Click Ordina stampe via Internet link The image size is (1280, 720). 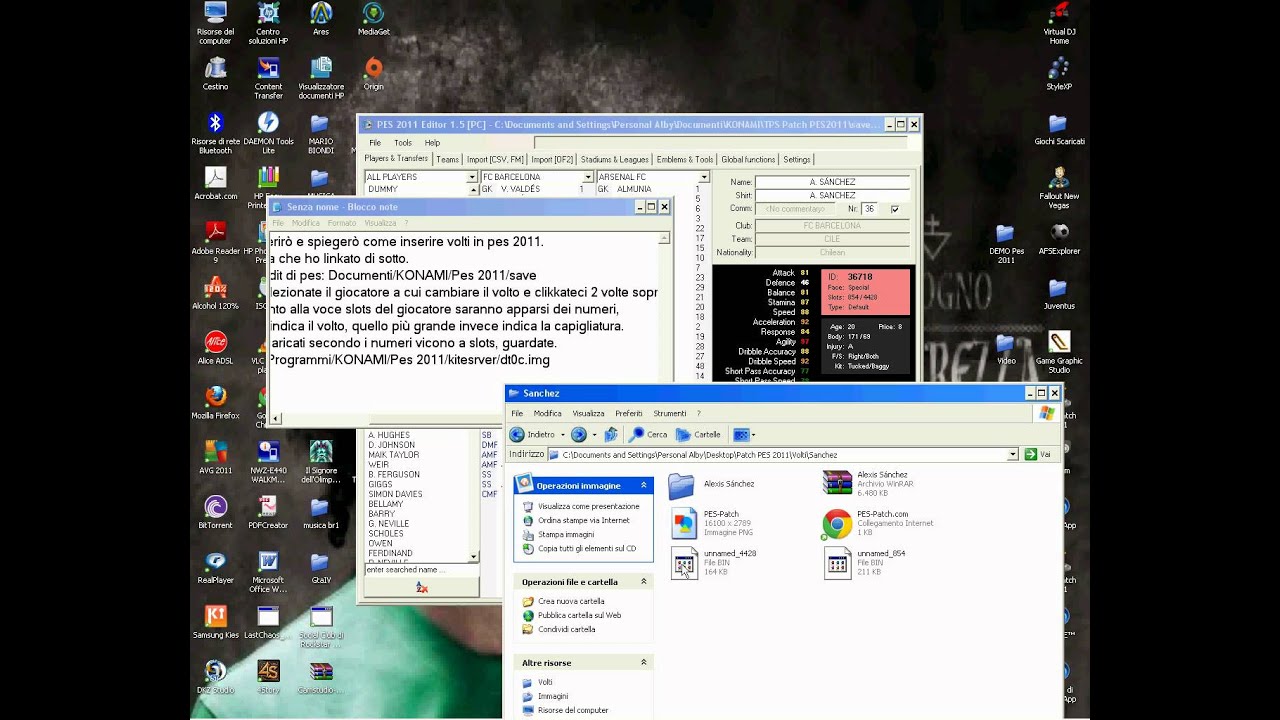[x=584, y=520]
